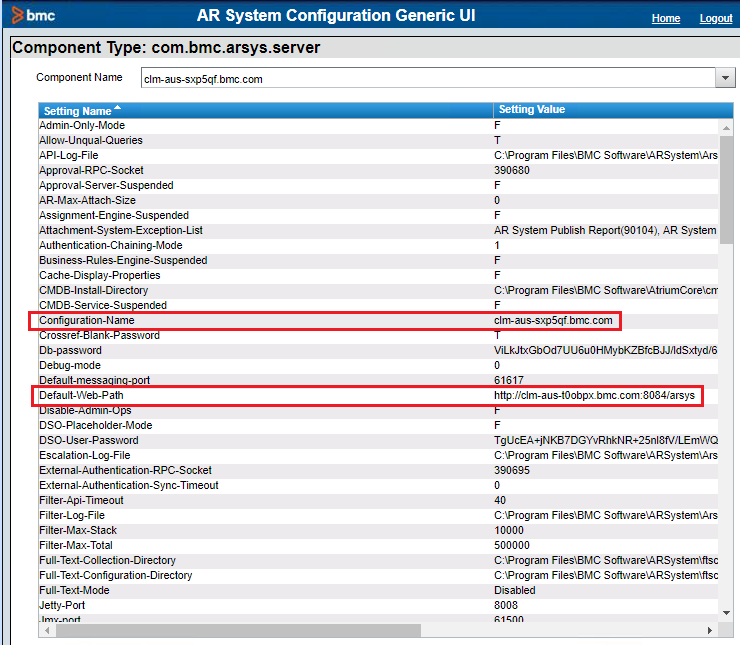Select Attachment-System-Exception-List setting
Screen dimensions: 740x645
click(x=121, y=230)
